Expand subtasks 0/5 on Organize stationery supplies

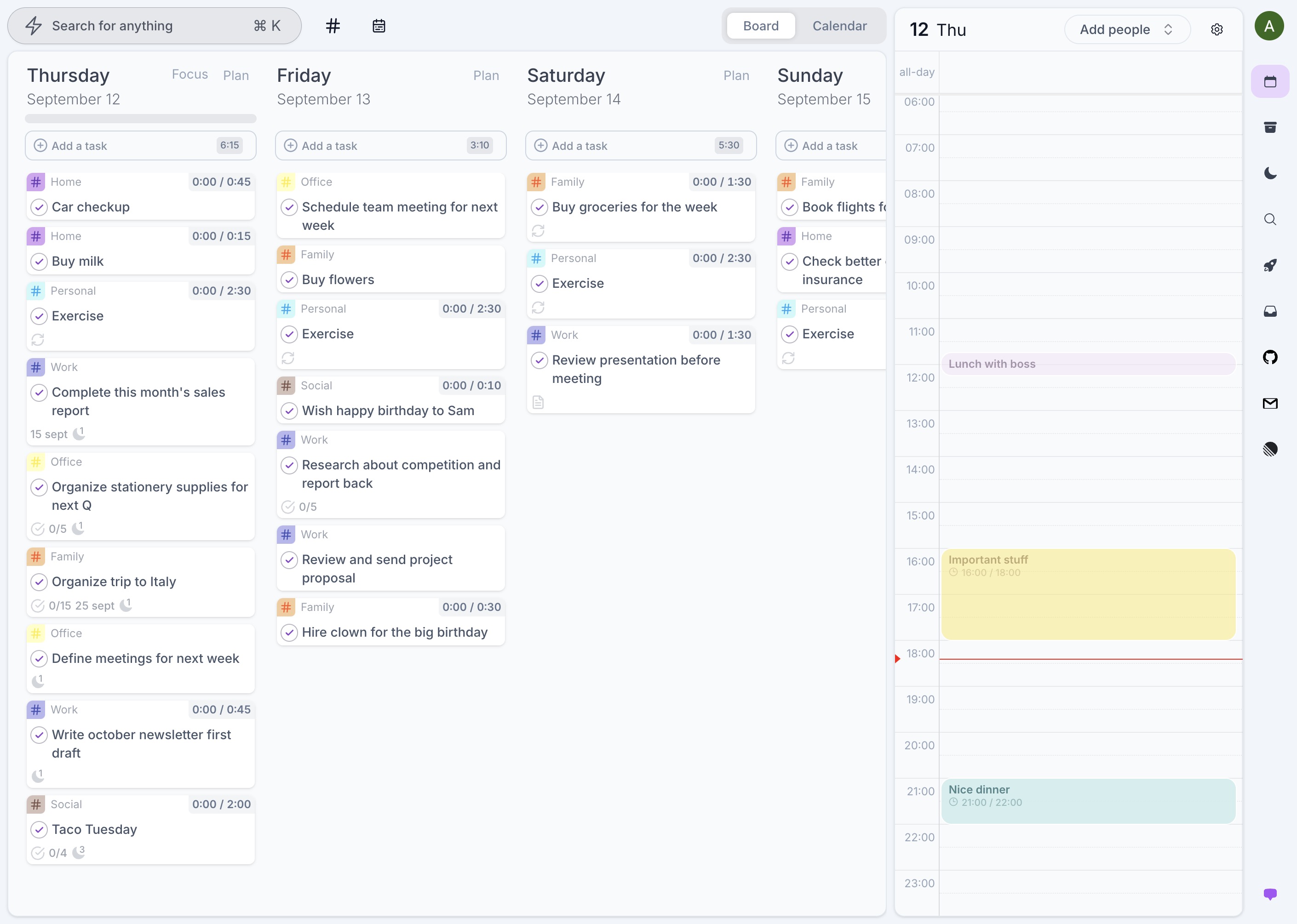coord(49,529)
